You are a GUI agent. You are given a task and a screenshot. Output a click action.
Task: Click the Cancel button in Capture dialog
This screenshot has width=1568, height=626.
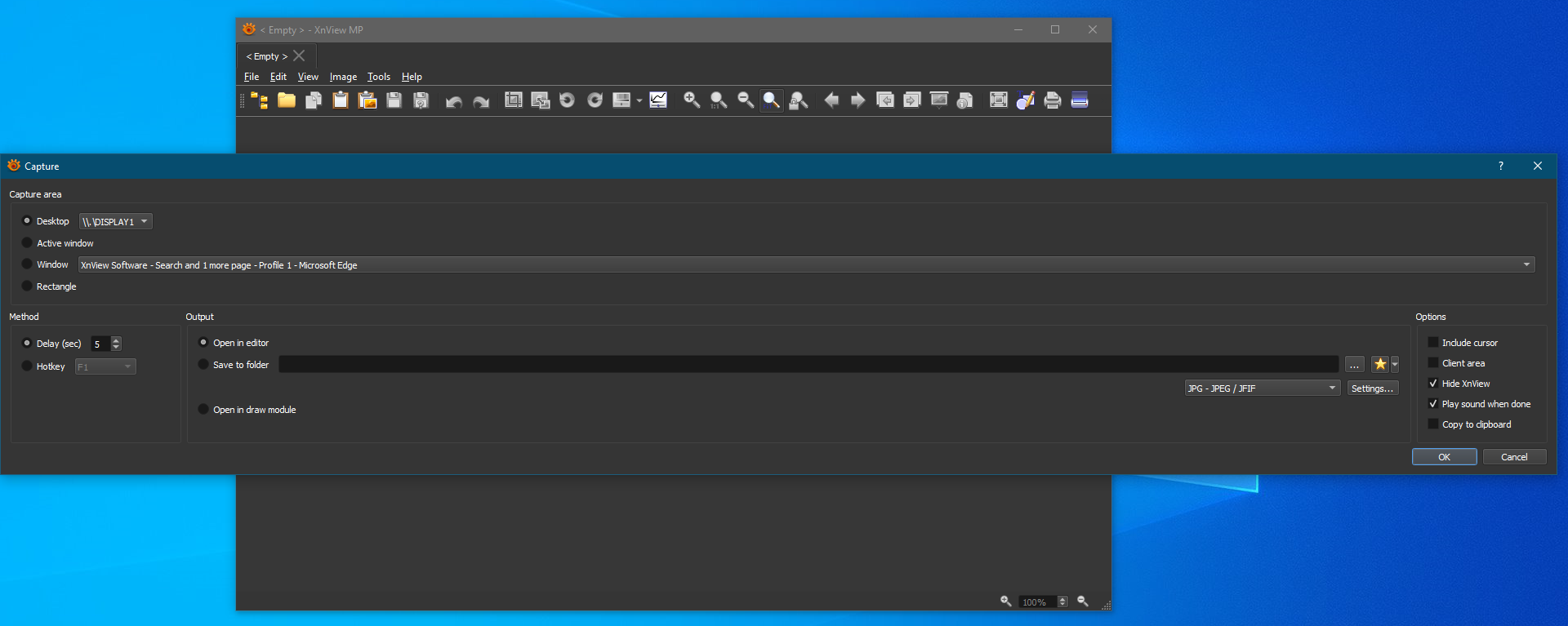coord(1514,457)
